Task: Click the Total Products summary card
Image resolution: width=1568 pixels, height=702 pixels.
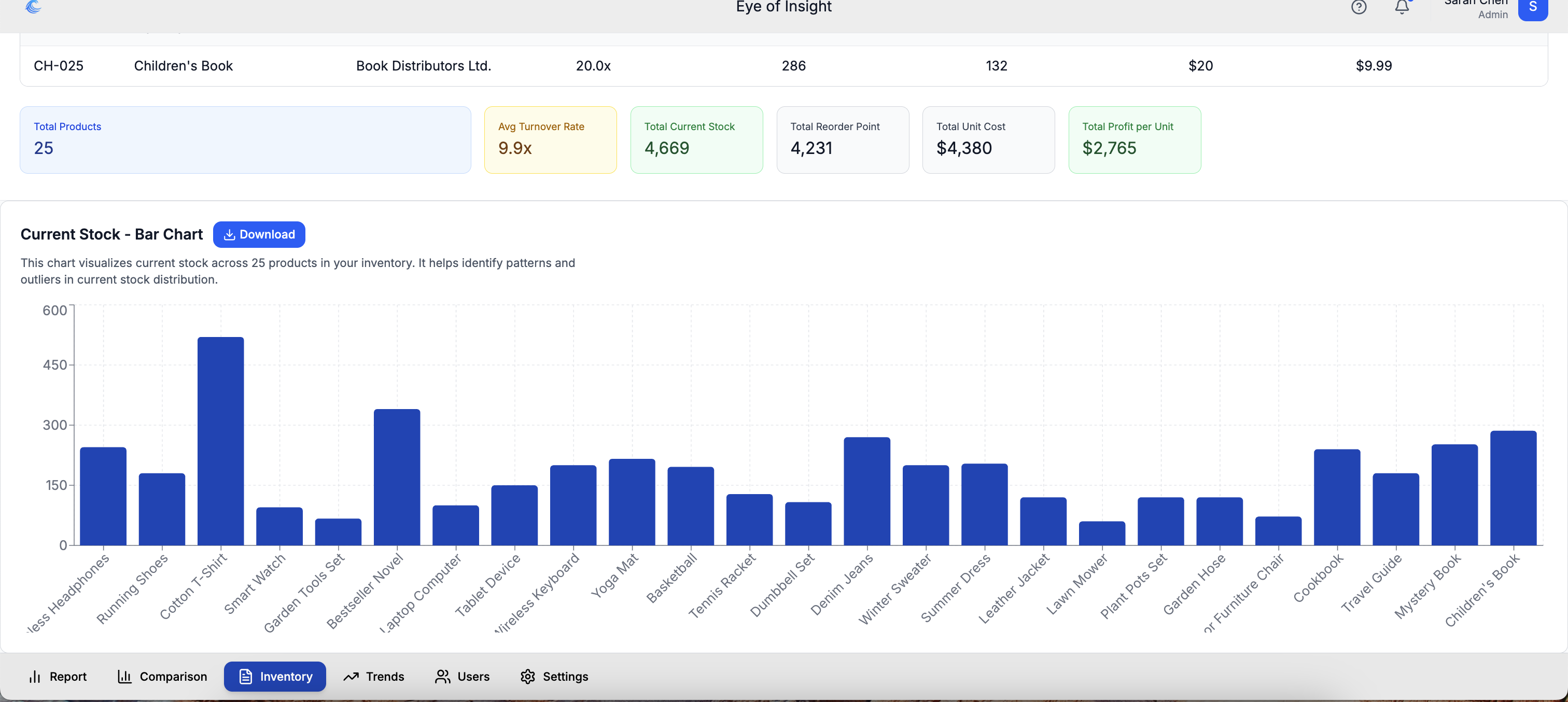Action: coord(245,139)
